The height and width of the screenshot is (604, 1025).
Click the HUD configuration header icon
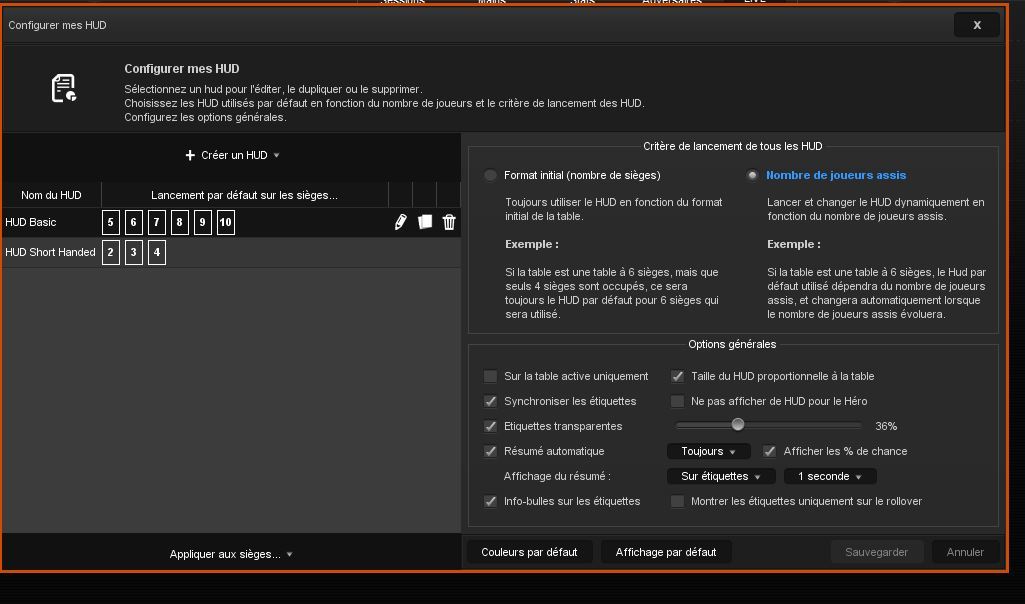click(64, 88)
